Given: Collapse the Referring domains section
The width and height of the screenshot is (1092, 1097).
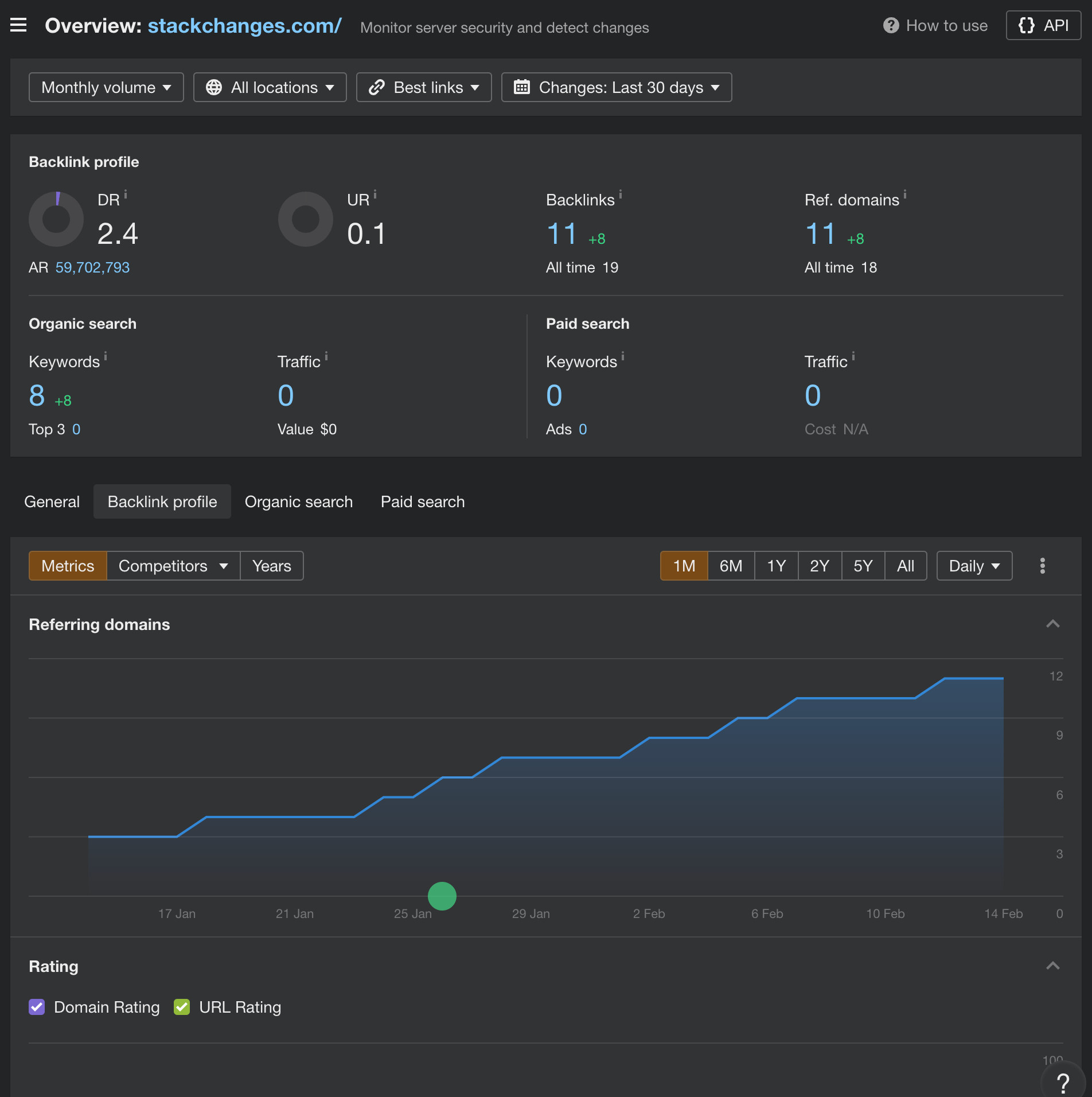Looking at the screenshot, I should click(x=1053, y=624).
